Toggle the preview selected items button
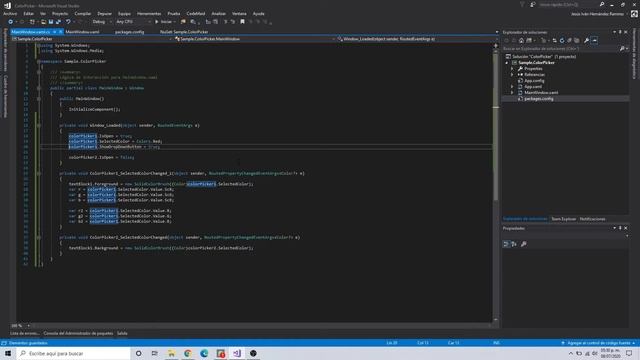The image size is (640, 360). tap(595, 40)
